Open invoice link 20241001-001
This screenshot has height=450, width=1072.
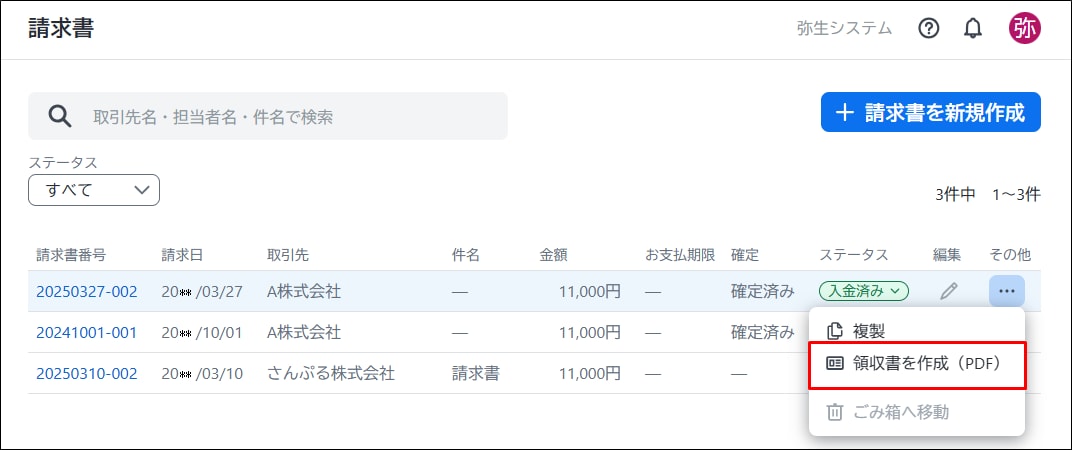pyautogui.click(x=86, y=333)
